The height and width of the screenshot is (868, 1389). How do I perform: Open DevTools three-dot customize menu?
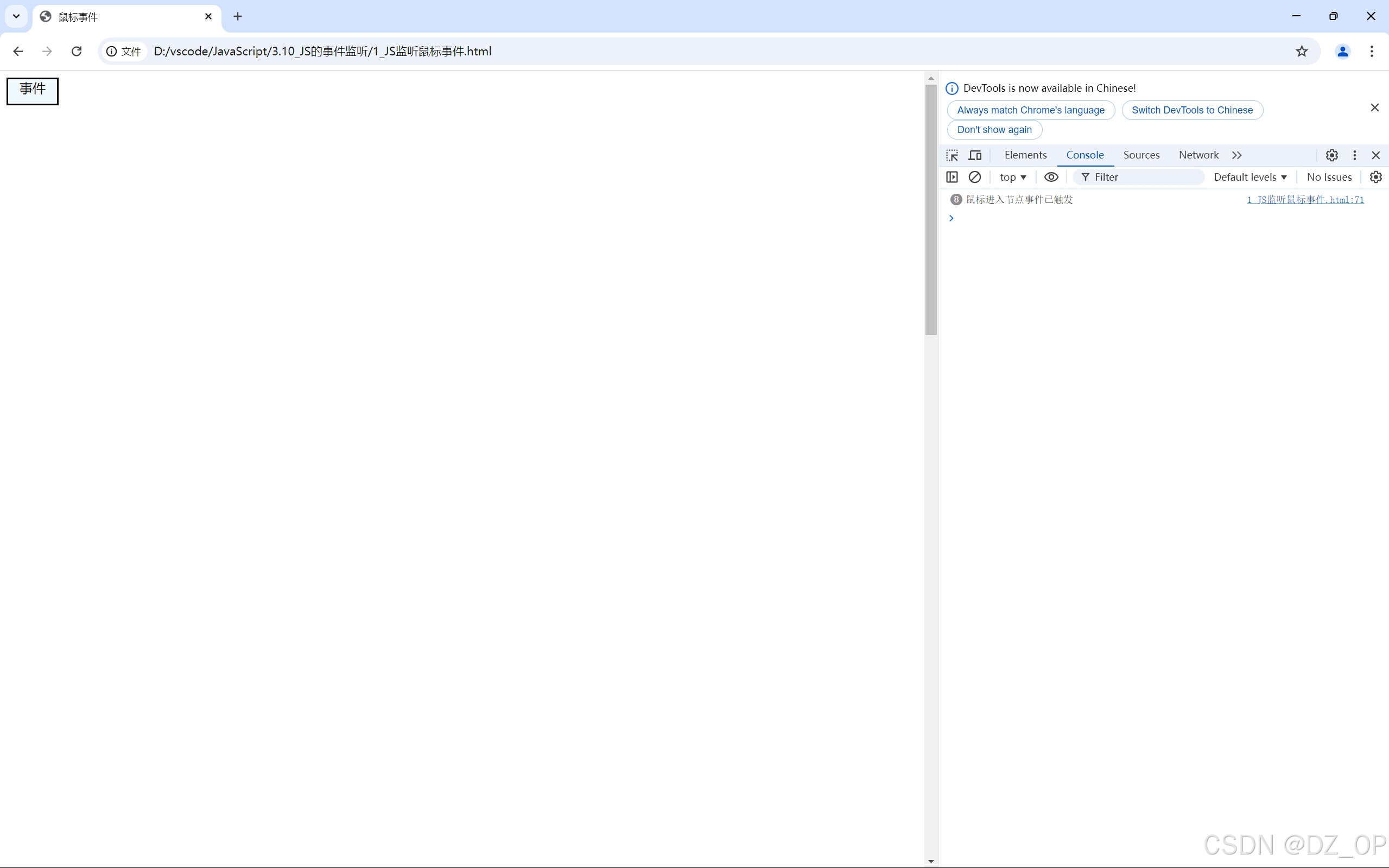point(1355,155)
